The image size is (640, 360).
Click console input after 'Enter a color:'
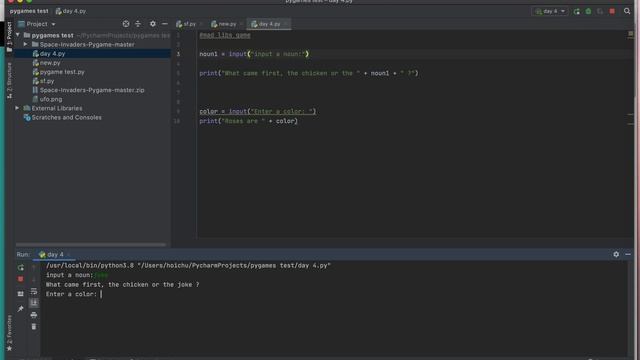point(101,294)
